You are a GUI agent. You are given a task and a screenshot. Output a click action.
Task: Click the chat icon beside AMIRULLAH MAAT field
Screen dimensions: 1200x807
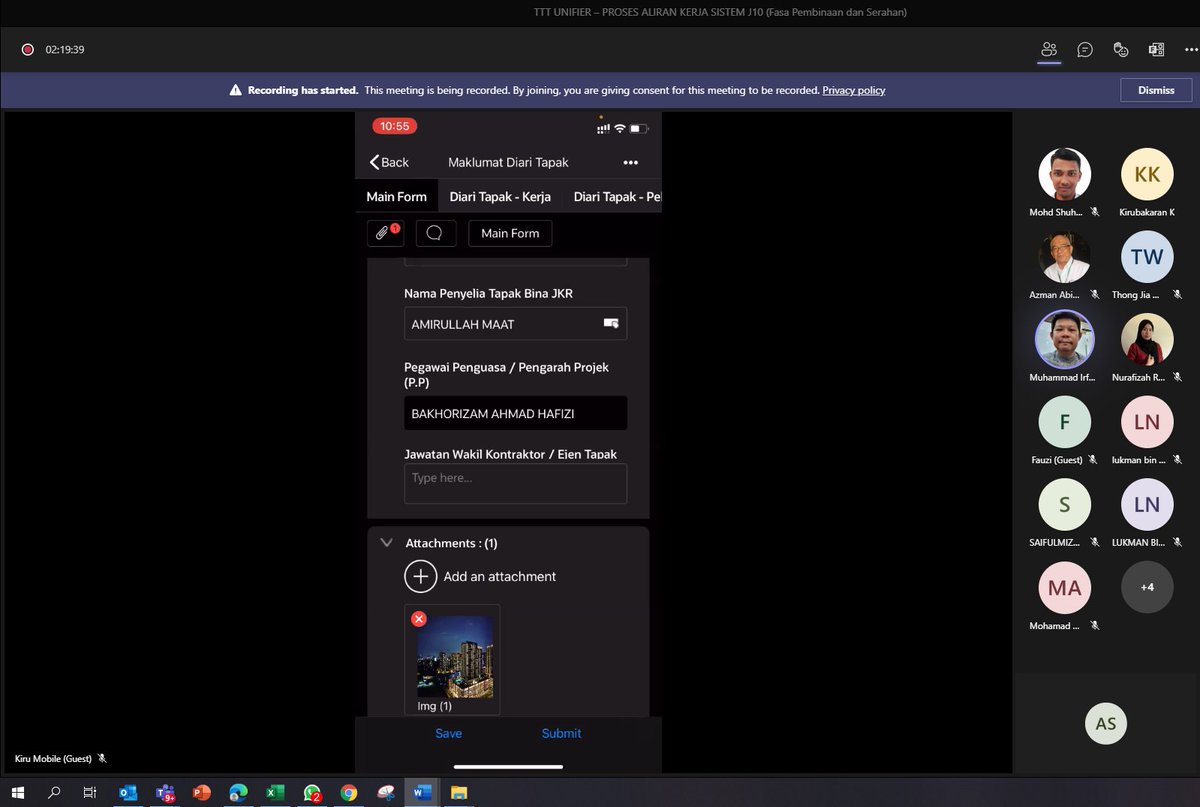click(612, 323)
